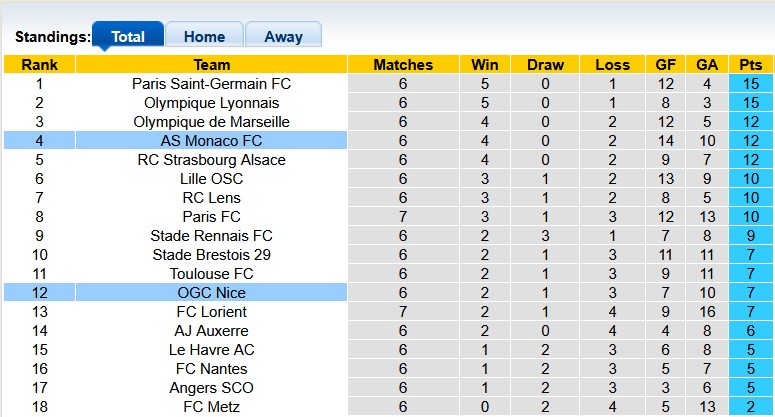The height and width of the screenshot is (417, 775).
Task: Click FC Metz at the bottom
Action: click(x=211, y=407)
